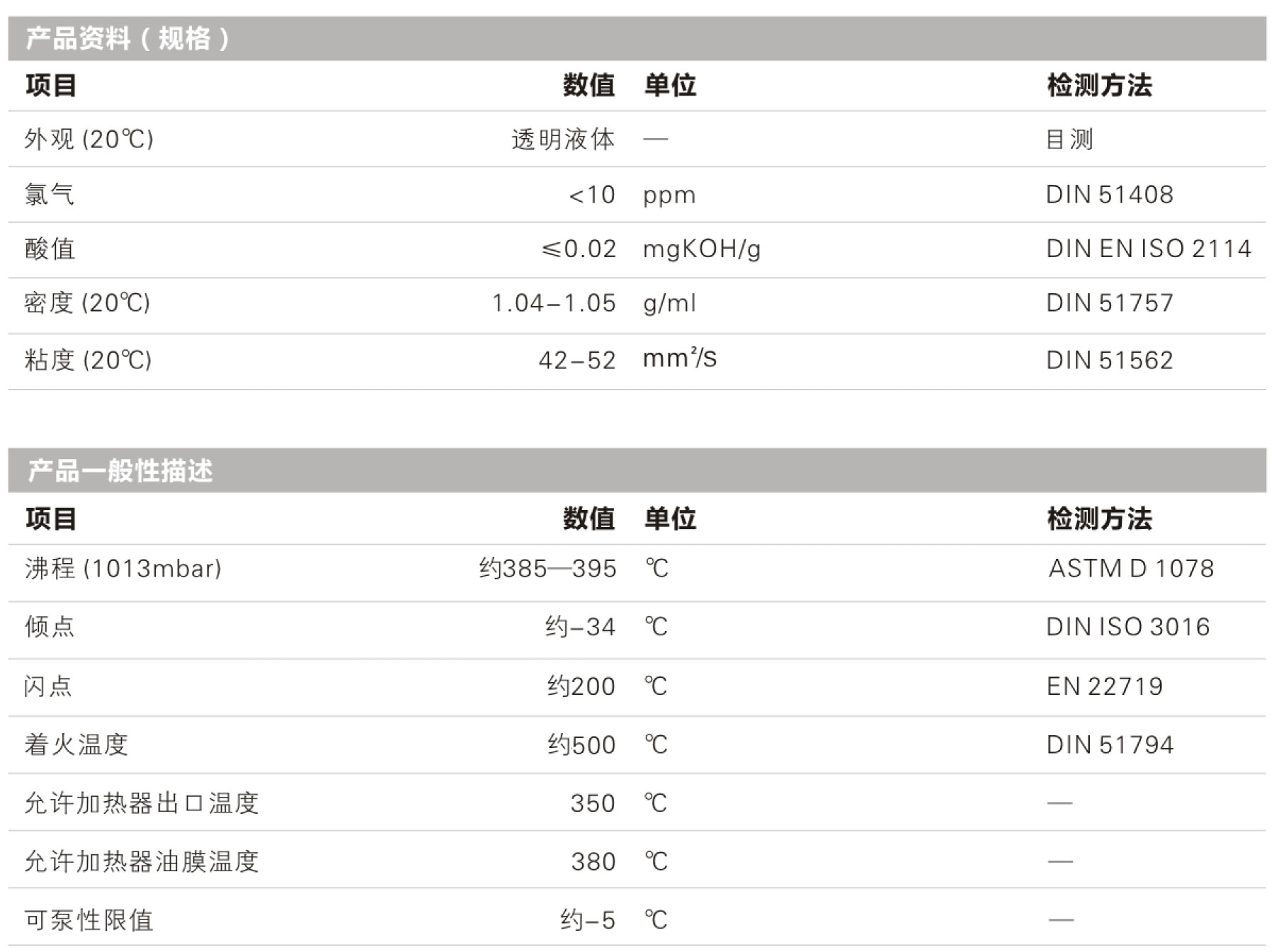Screen dimensions: 1279x952
Task: Click the 产品资料（规格）section header
Action: (x=127, y=38)
